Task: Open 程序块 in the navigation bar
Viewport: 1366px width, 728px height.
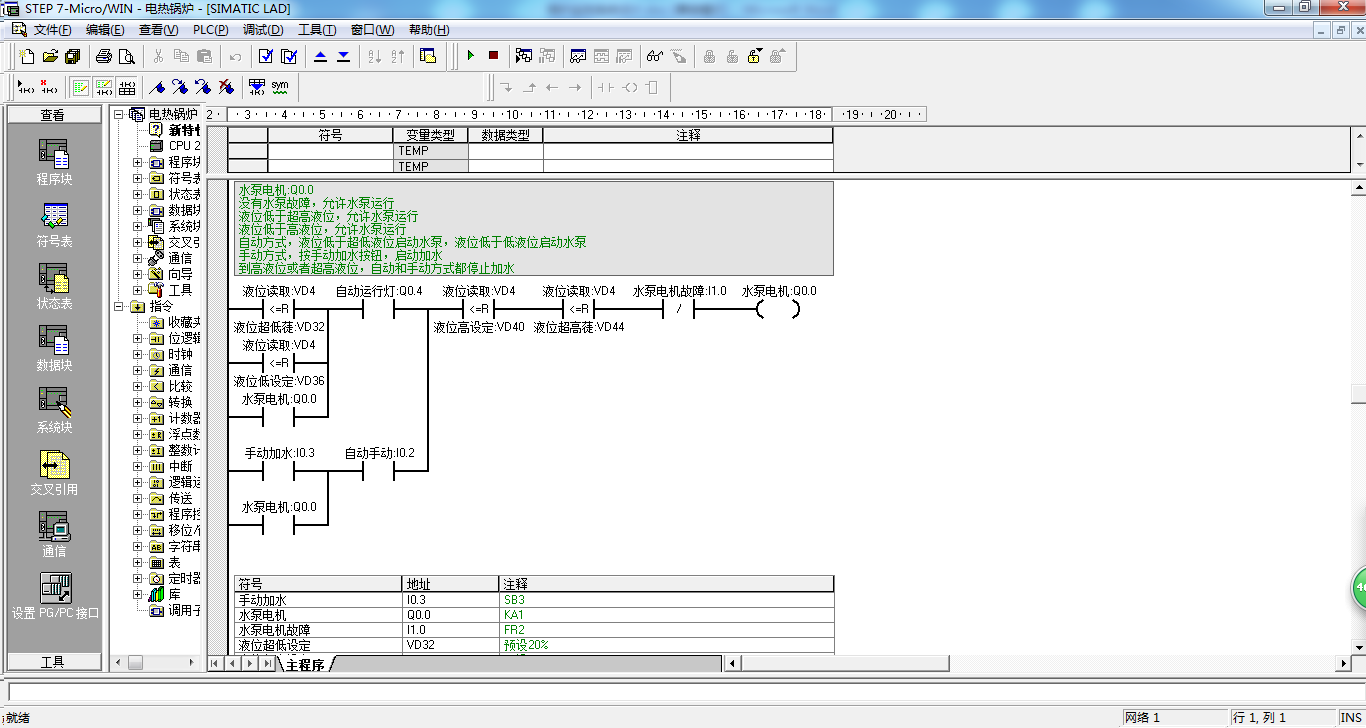Action: 55,162
